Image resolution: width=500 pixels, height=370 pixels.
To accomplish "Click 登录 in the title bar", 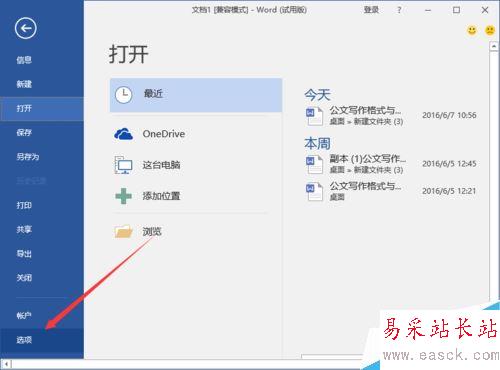I will pos(371,10).
